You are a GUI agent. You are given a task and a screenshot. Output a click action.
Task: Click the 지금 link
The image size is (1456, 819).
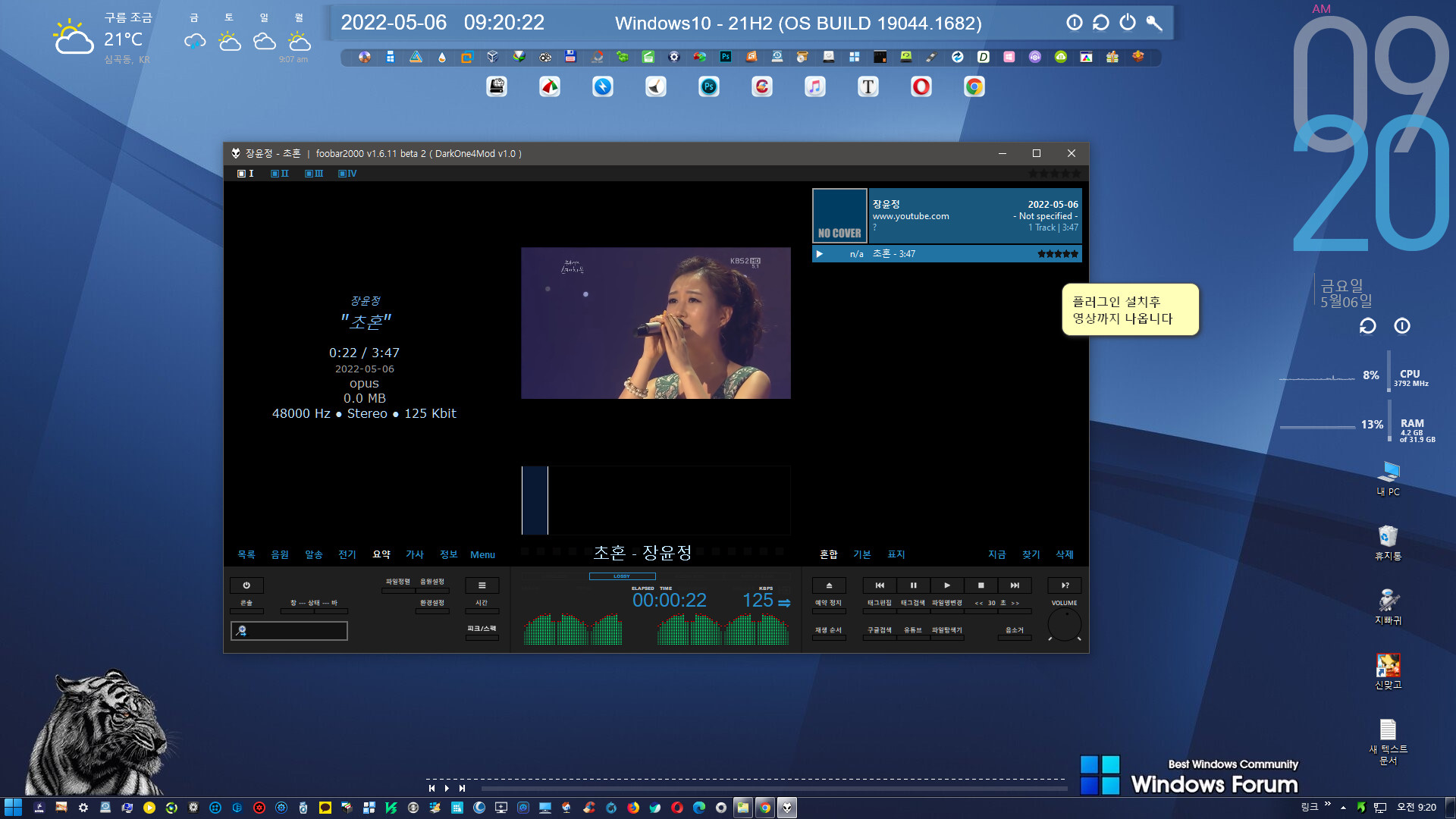coord(997,554)
